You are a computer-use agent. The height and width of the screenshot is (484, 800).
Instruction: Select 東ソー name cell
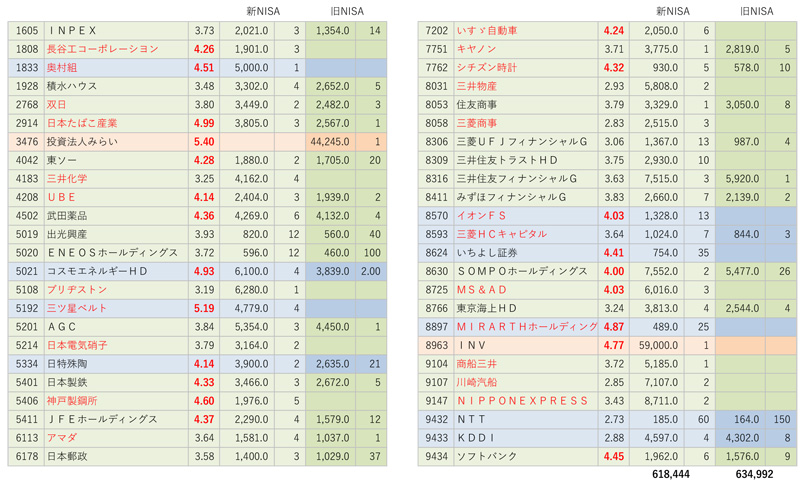pyautogui.click(x=116, y=160)
